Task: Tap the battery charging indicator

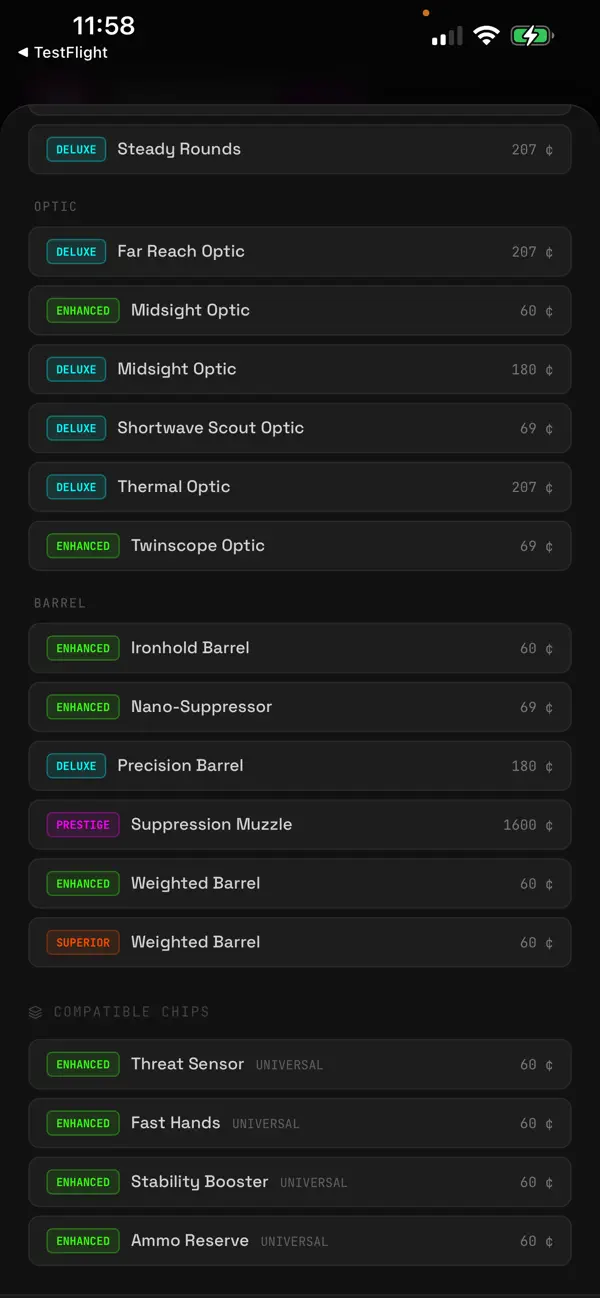Action: pos(532,34)
